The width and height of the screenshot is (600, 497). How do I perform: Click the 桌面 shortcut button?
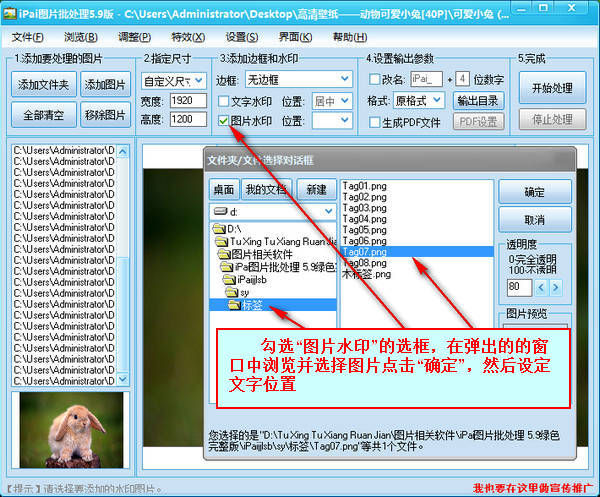[x=224, y=189]
